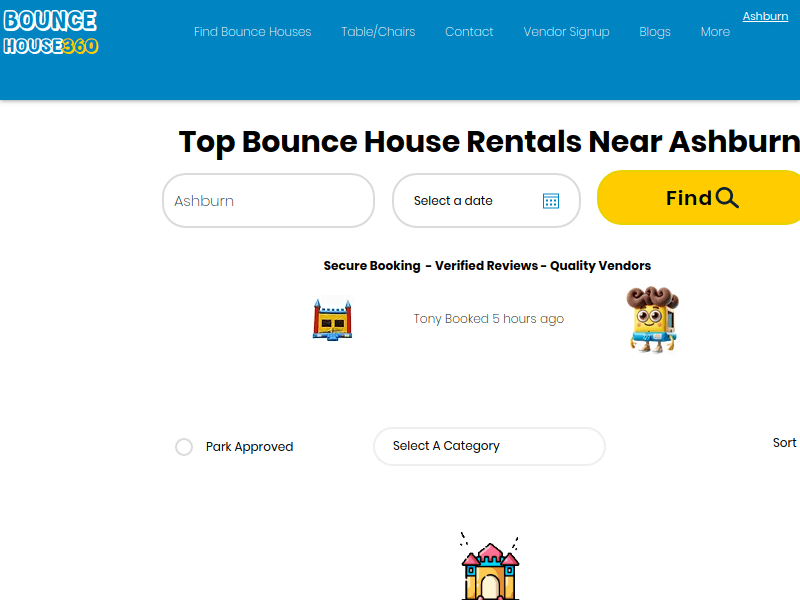Go to the Contact page
The image size is (800, 600).
click(469, 32)
